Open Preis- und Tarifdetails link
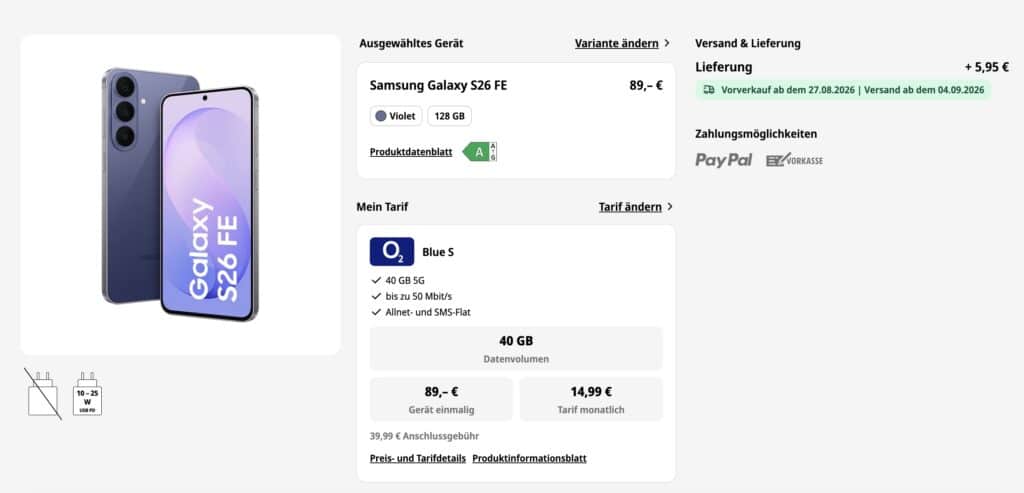Image resolution: width=1024 pixels, height=493 pixels. (417, 458)
